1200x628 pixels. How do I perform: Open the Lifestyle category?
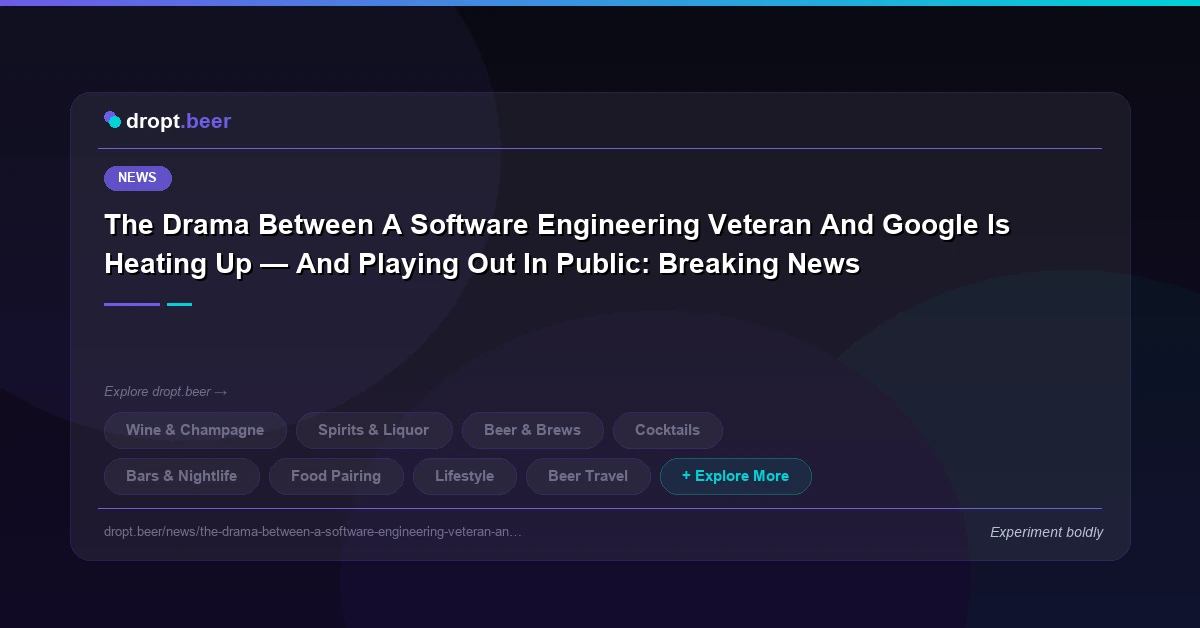point(464,476)
